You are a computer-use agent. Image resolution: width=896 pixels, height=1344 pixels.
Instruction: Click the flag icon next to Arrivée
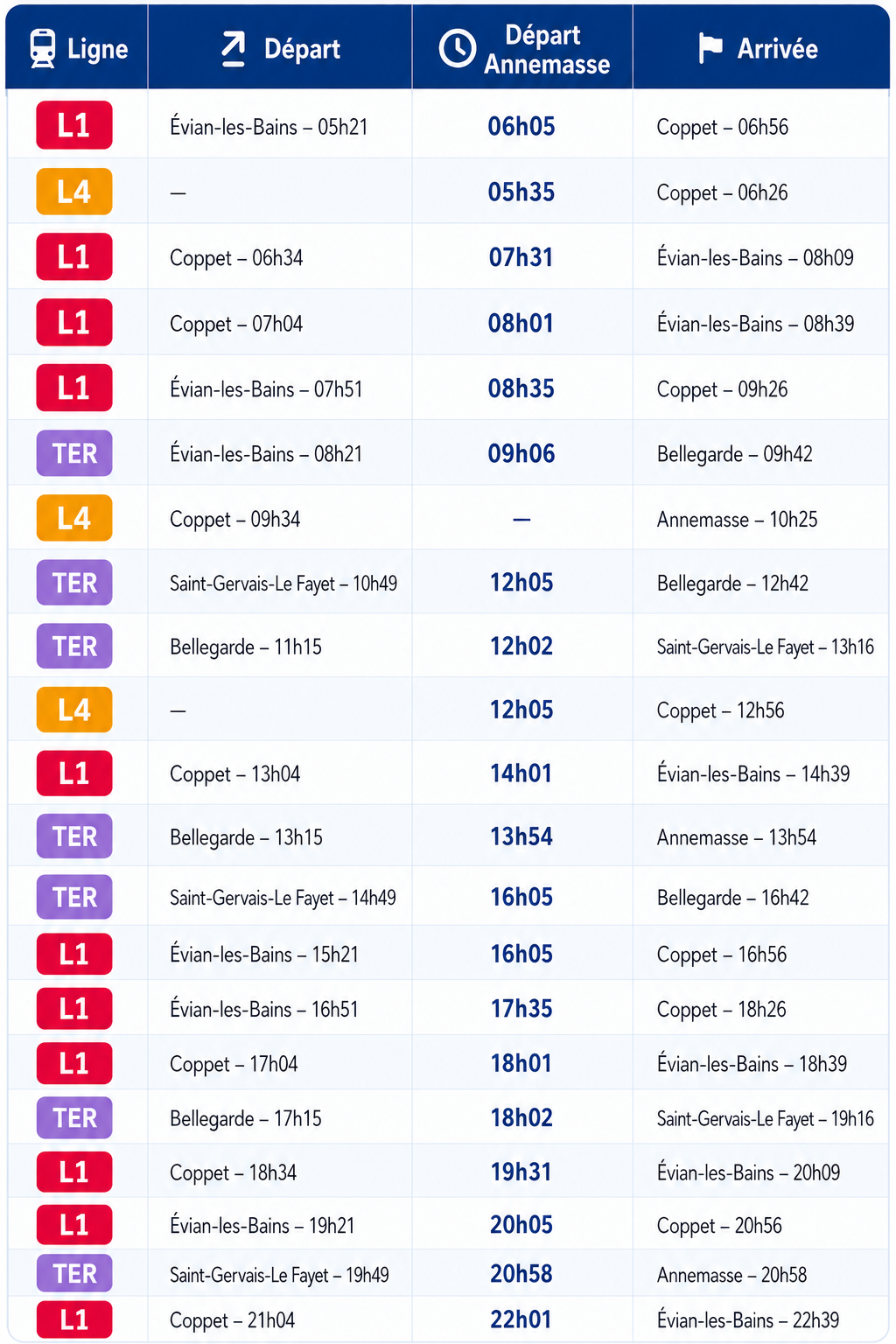coord(710,48)
